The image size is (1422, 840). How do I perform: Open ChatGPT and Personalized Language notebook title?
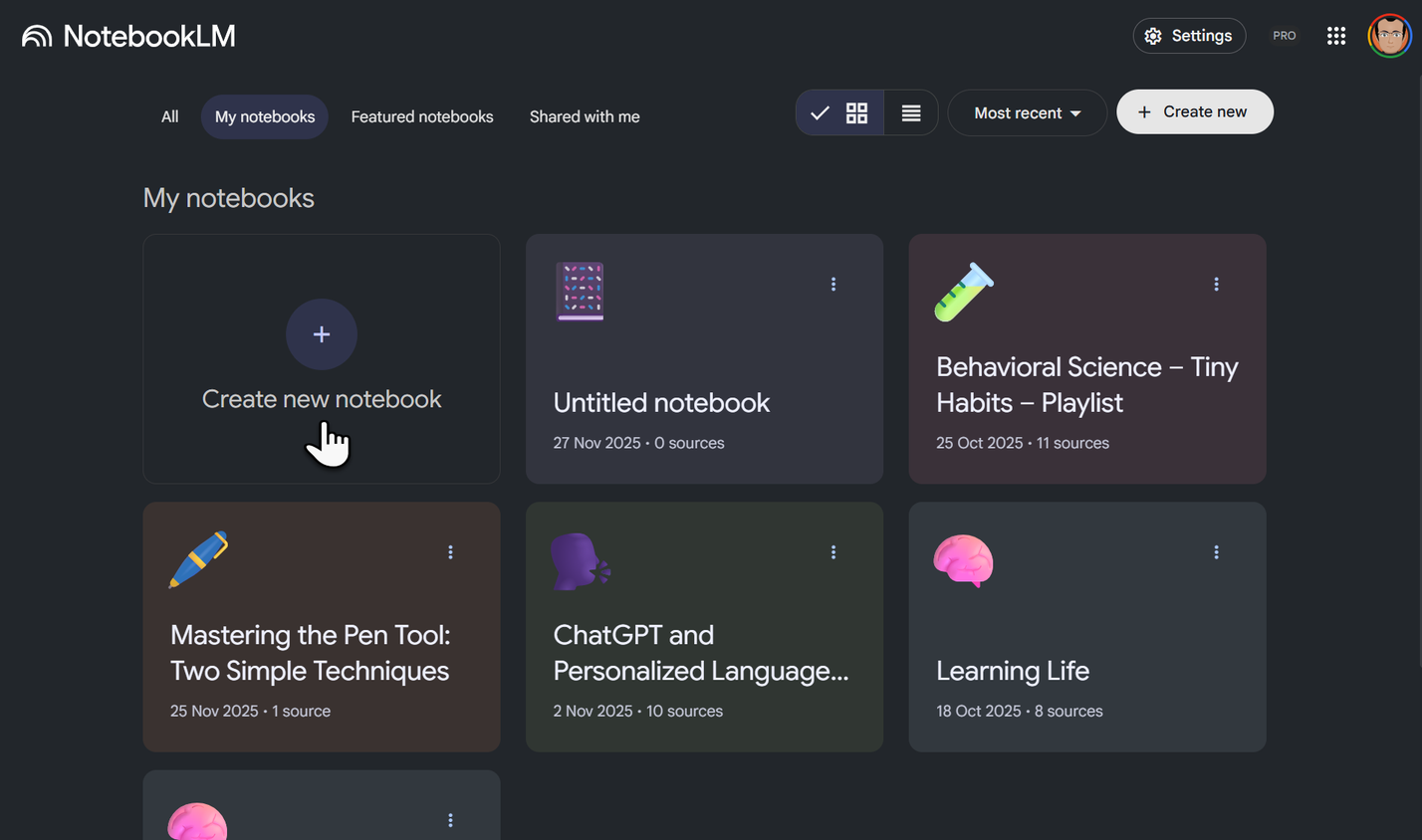(701, 653)
